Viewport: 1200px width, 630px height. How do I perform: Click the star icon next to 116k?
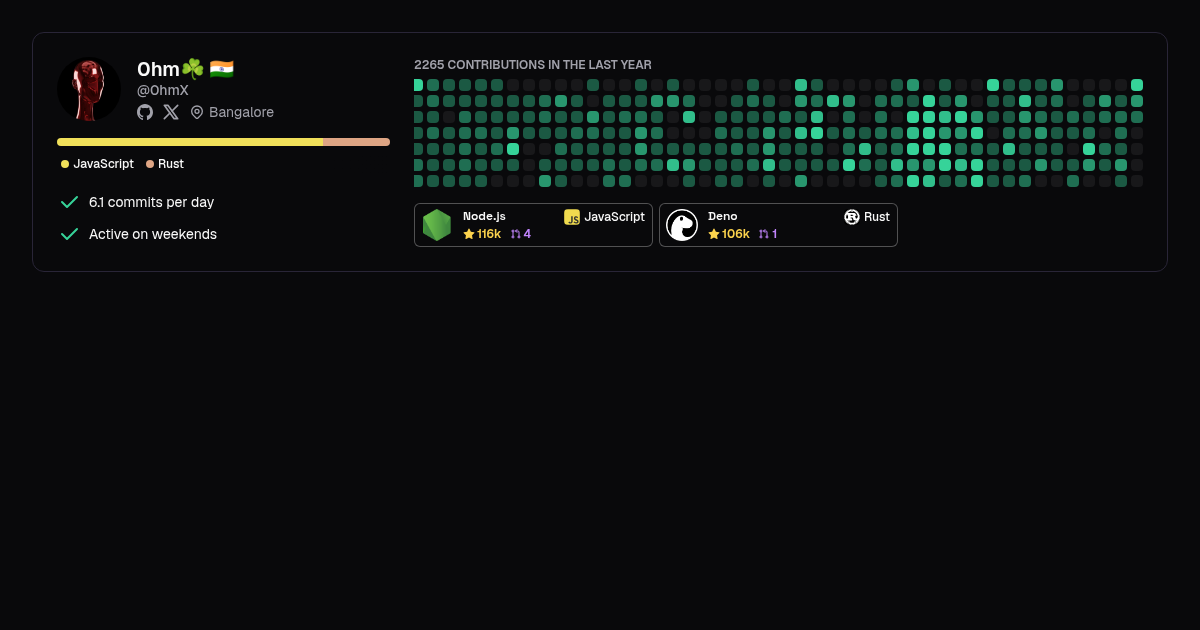click(x=469, y=234)
